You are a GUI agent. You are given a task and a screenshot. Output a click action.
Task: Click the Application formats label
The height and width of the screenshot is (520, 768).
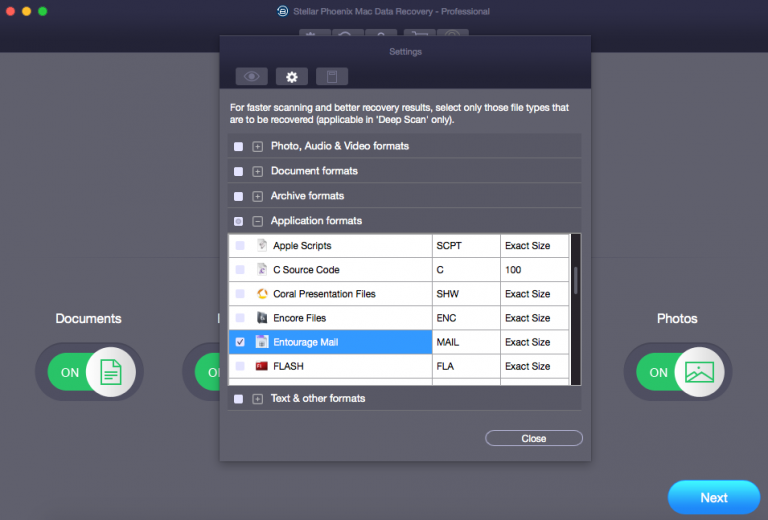316,221
